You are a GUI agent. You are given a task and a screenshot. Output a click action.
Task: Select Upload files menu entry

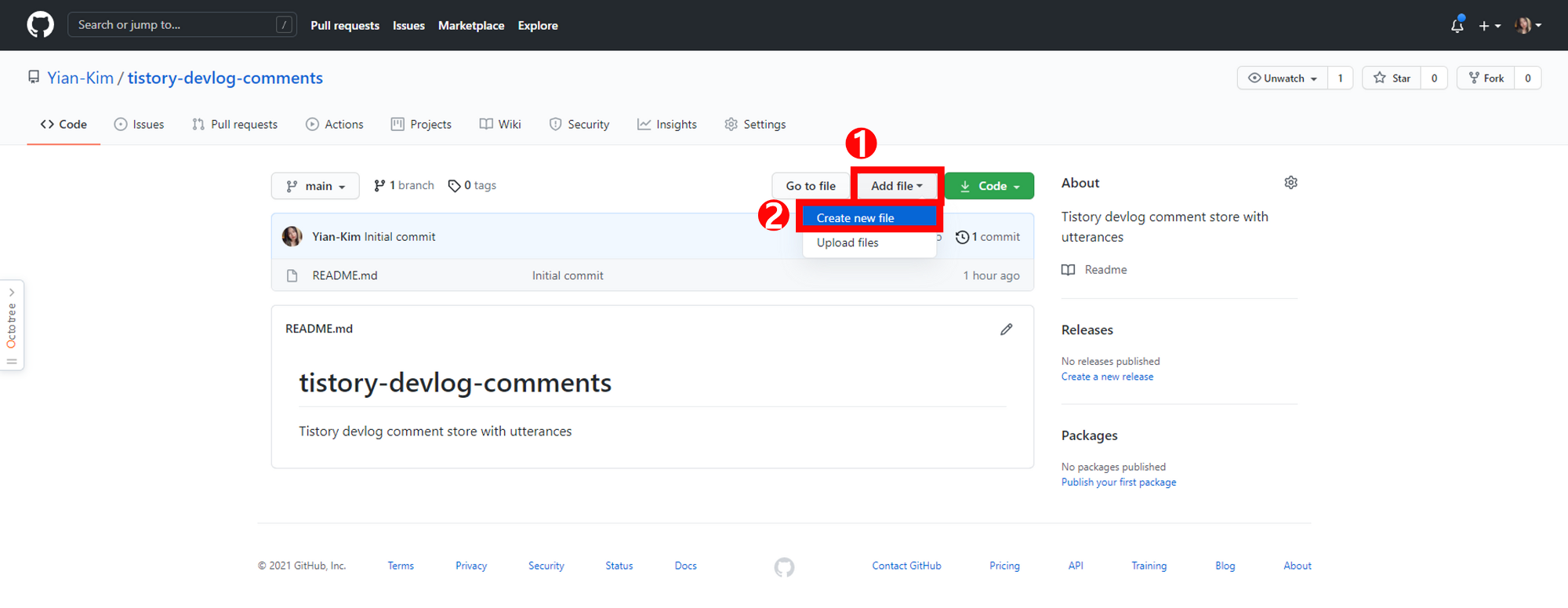click(x=869, y=242)
